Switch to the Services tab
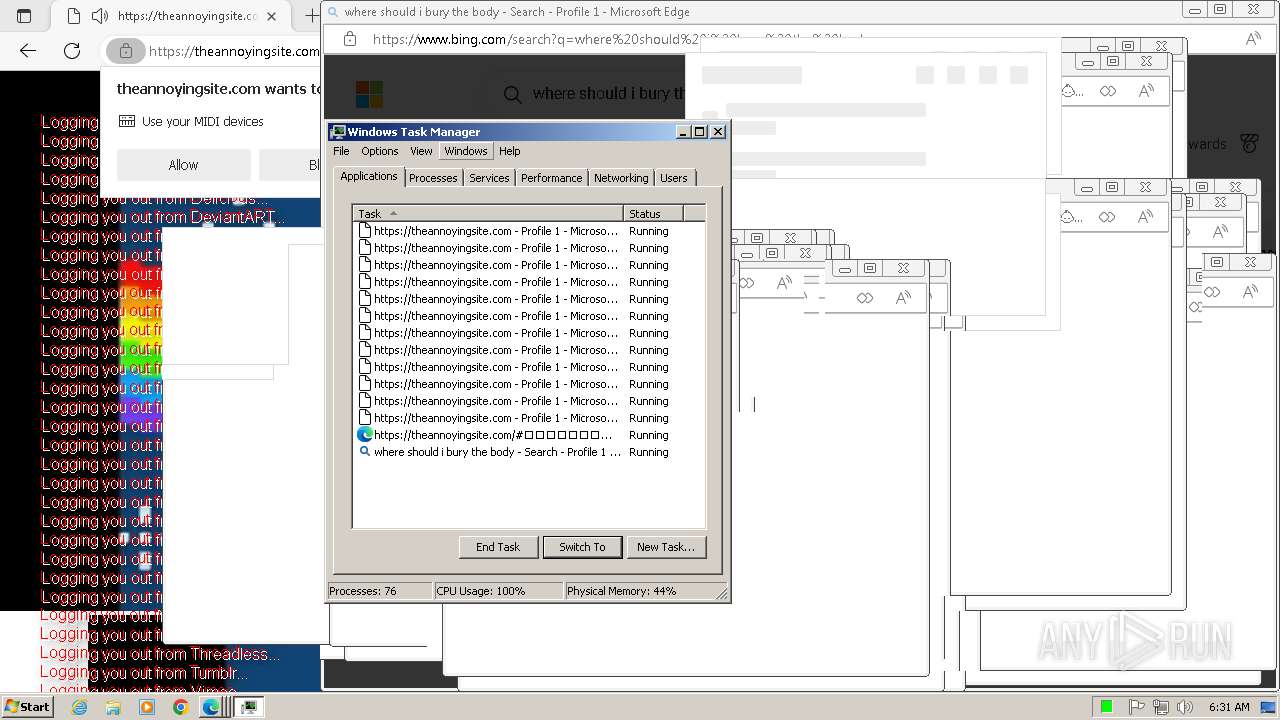 (x=489, y=178)
